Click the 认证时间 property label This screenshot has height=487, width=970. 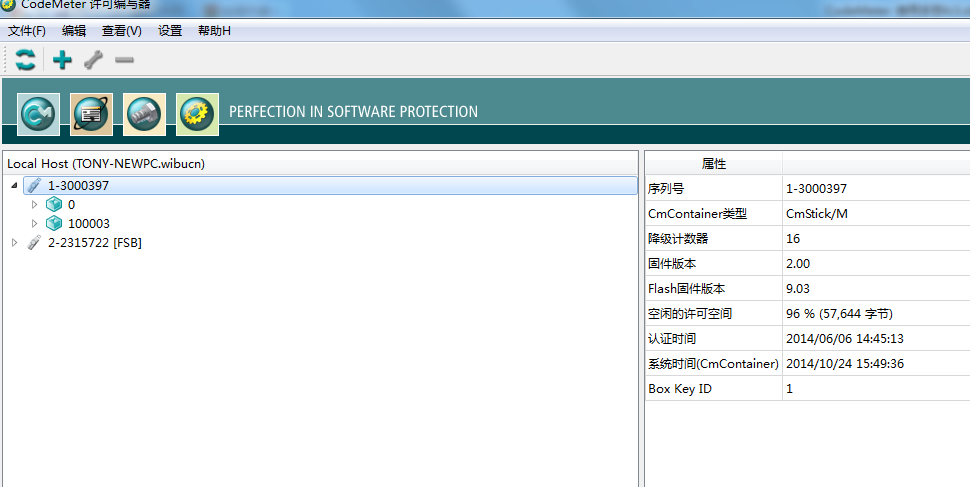coord(672,338)
